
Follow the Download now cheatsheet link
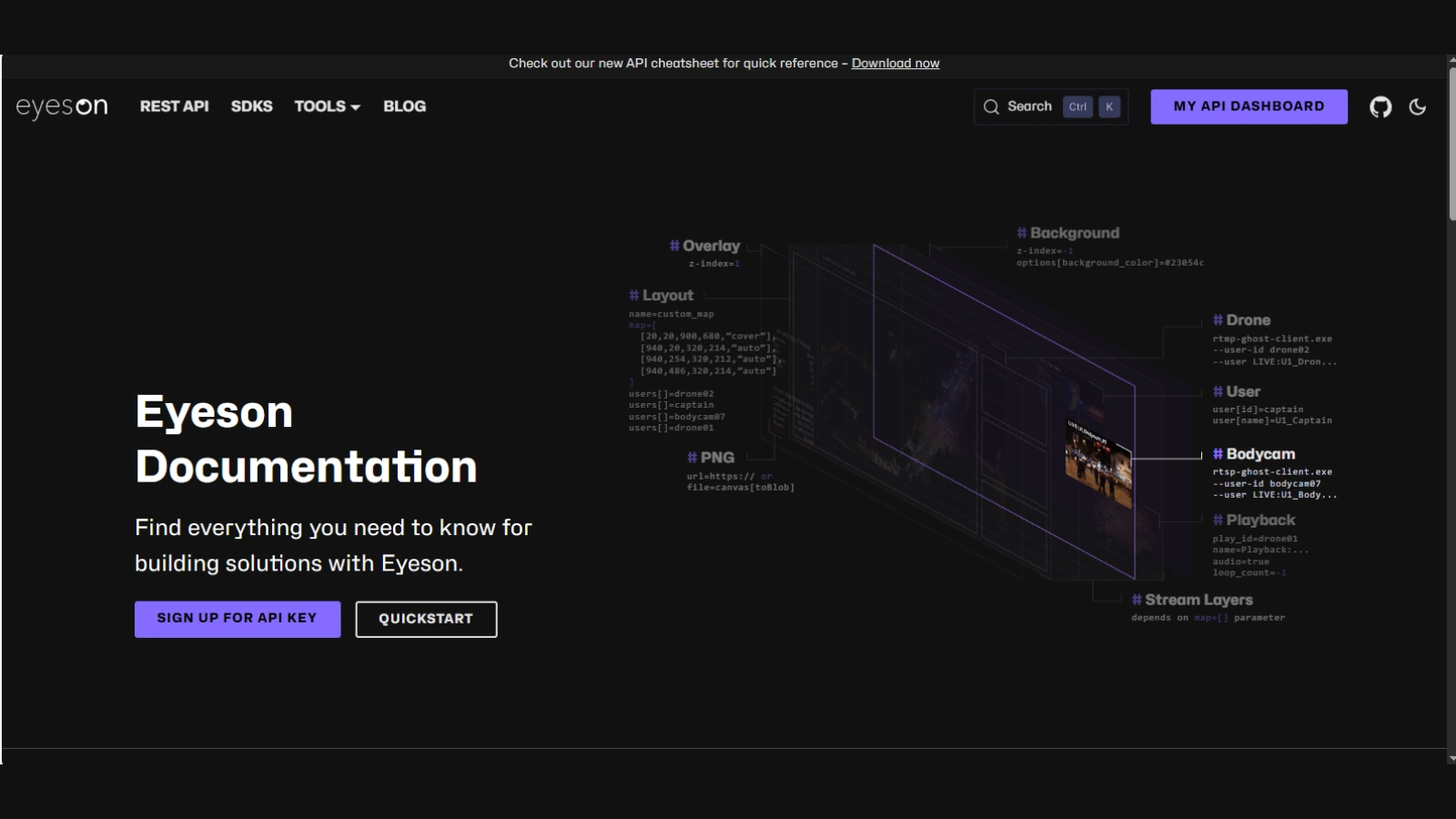[895, 64]
